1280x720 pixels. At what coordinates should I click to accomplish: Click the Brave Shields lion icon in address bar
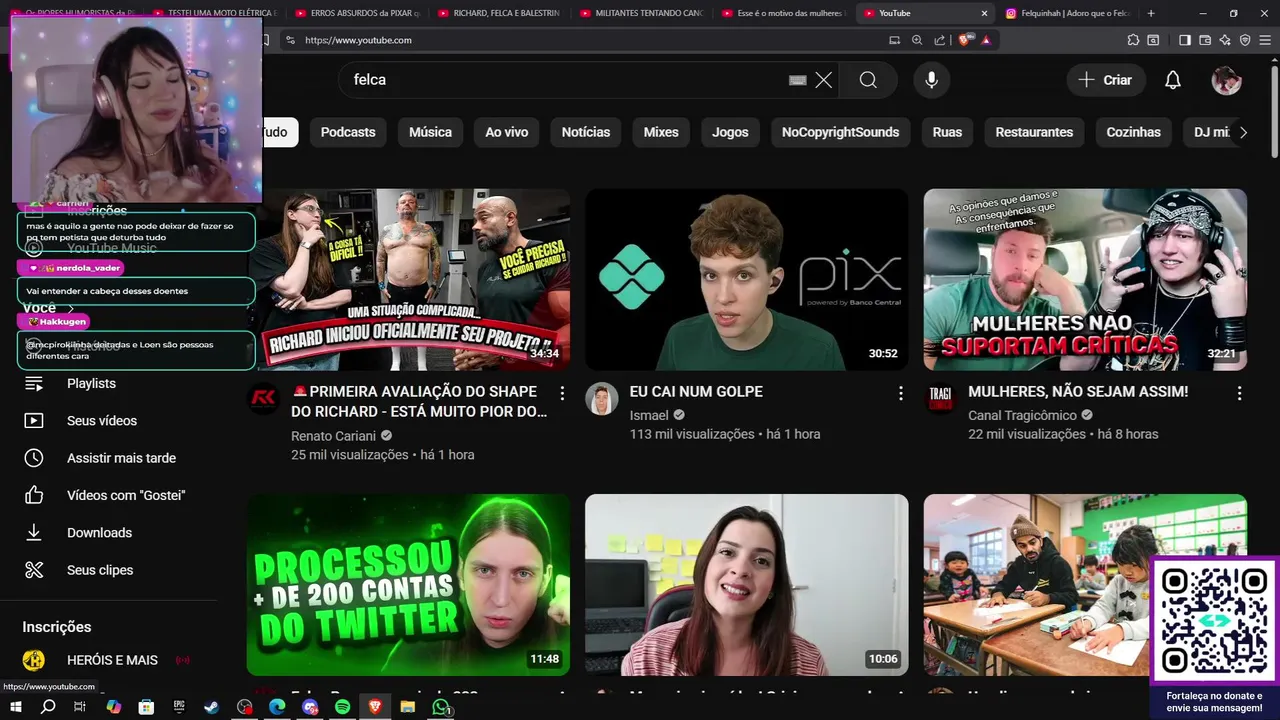point(964,40)
